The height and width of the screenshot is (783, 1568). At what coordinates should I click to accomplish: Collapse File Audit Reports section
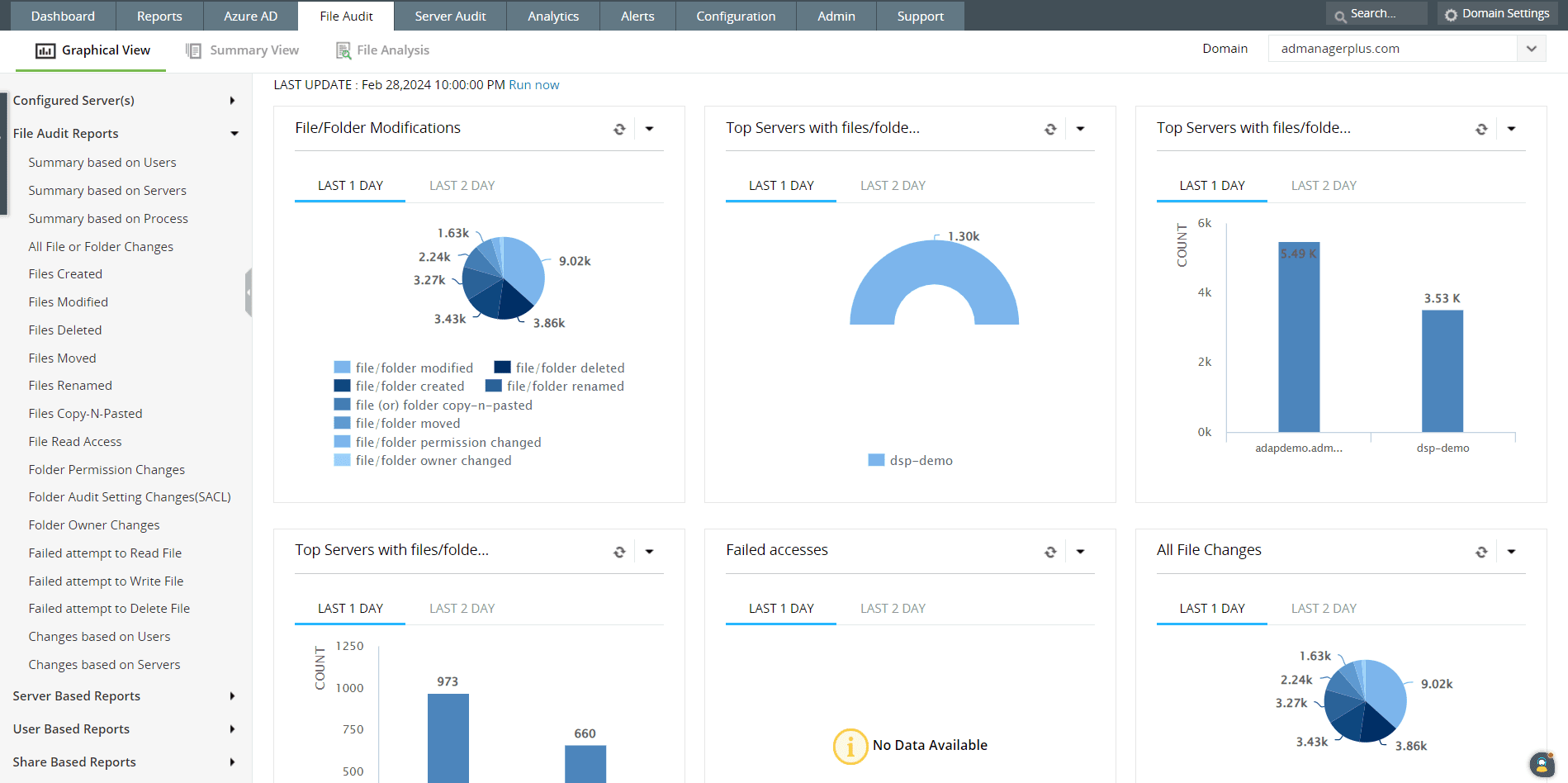point(234,134)
